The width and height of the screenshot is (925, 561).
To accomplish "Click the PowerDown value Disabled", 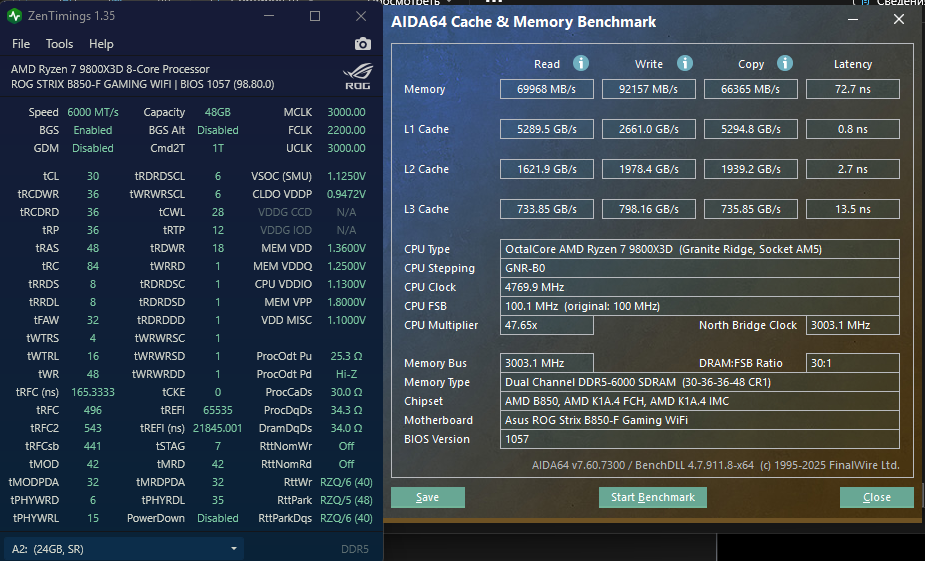I will (x=218, y=518).
